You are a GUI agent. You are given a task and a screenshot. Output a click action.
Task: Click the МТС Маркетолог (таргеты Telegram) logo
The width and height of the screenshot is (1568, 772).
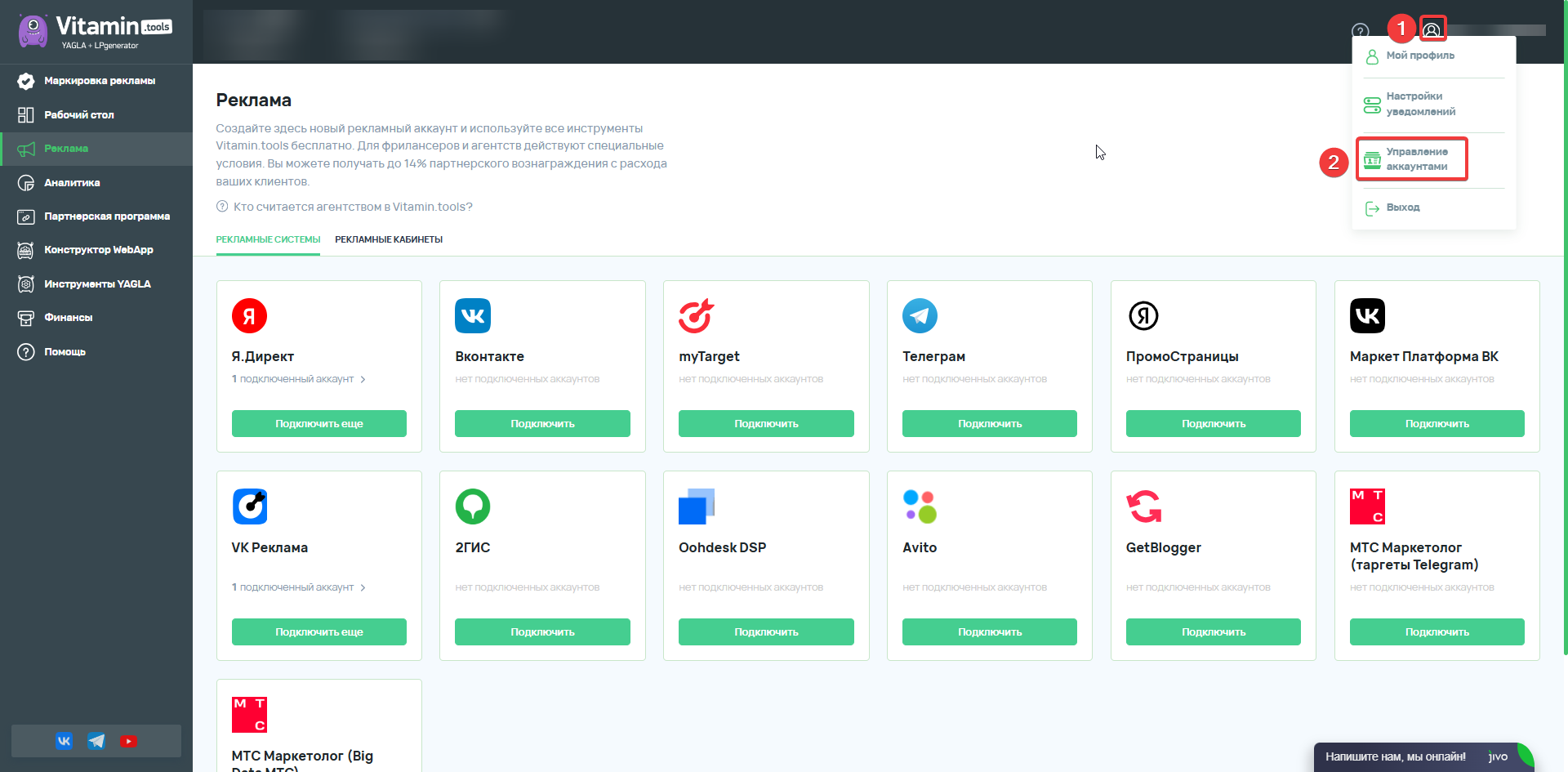pos(1368,506)
